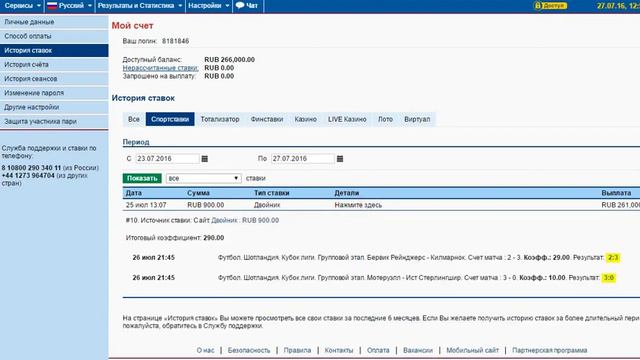Viewport: 640px width, 360px height.
Task: Switch to the Виртуал tab
Action: (417, 119)
